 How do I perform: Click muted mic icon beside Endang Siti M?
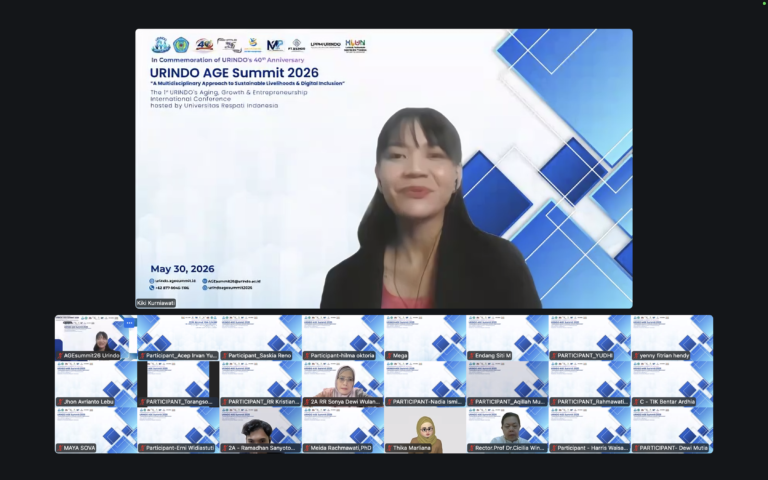click(x=472, y=356)
